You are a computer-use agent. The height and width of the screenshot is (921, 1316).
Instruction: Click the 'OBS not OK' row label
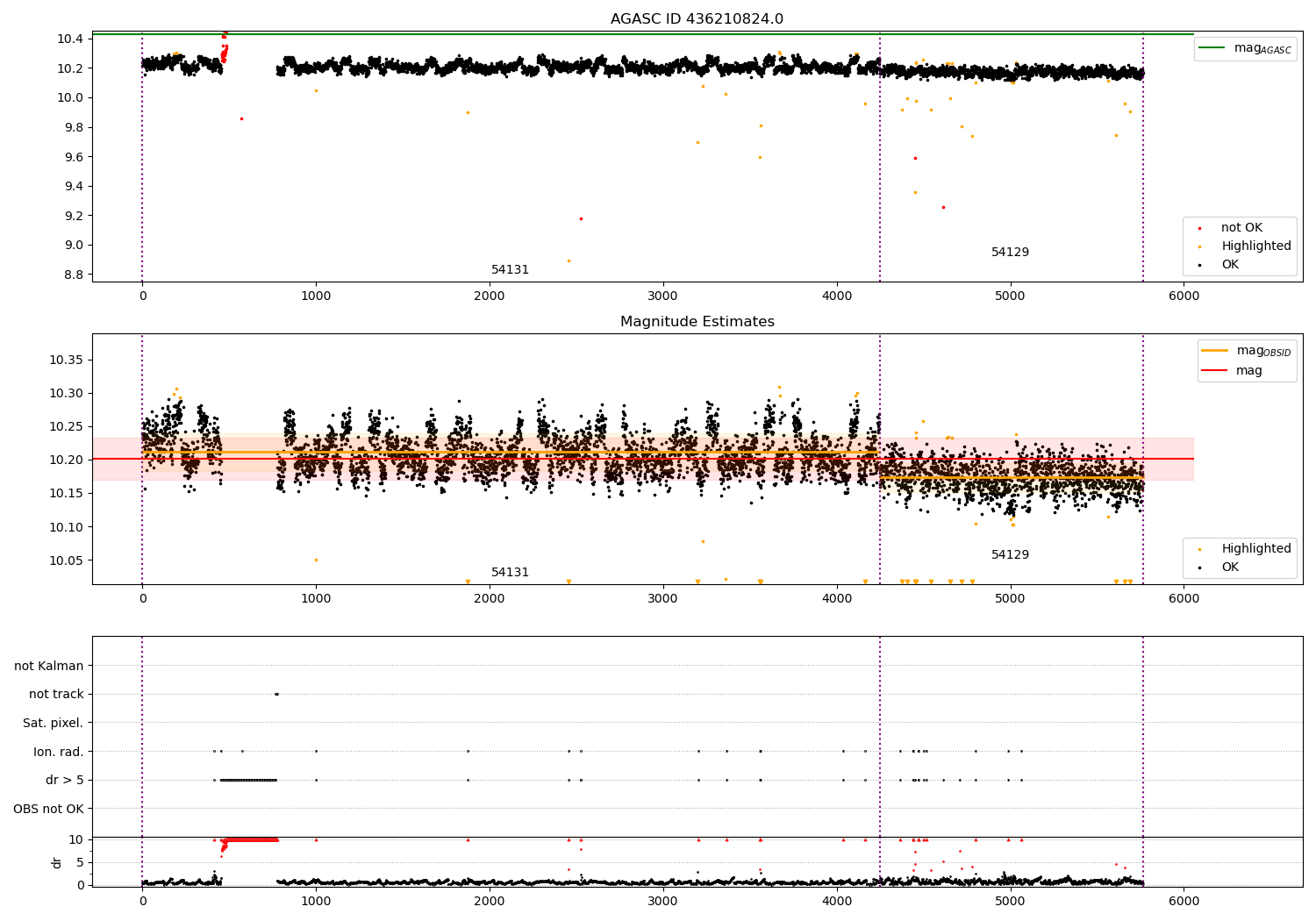[x=48, y=809]
